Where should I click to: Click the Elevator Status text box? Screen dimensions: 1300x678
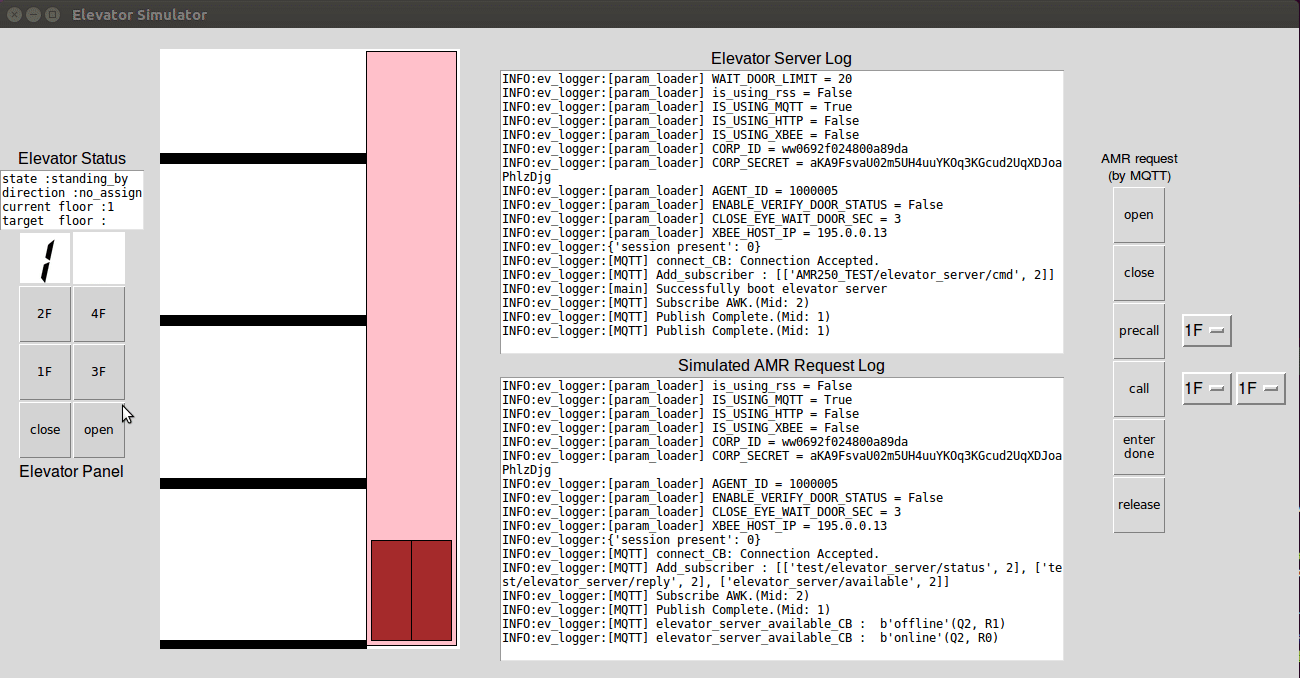pos(72,200)
